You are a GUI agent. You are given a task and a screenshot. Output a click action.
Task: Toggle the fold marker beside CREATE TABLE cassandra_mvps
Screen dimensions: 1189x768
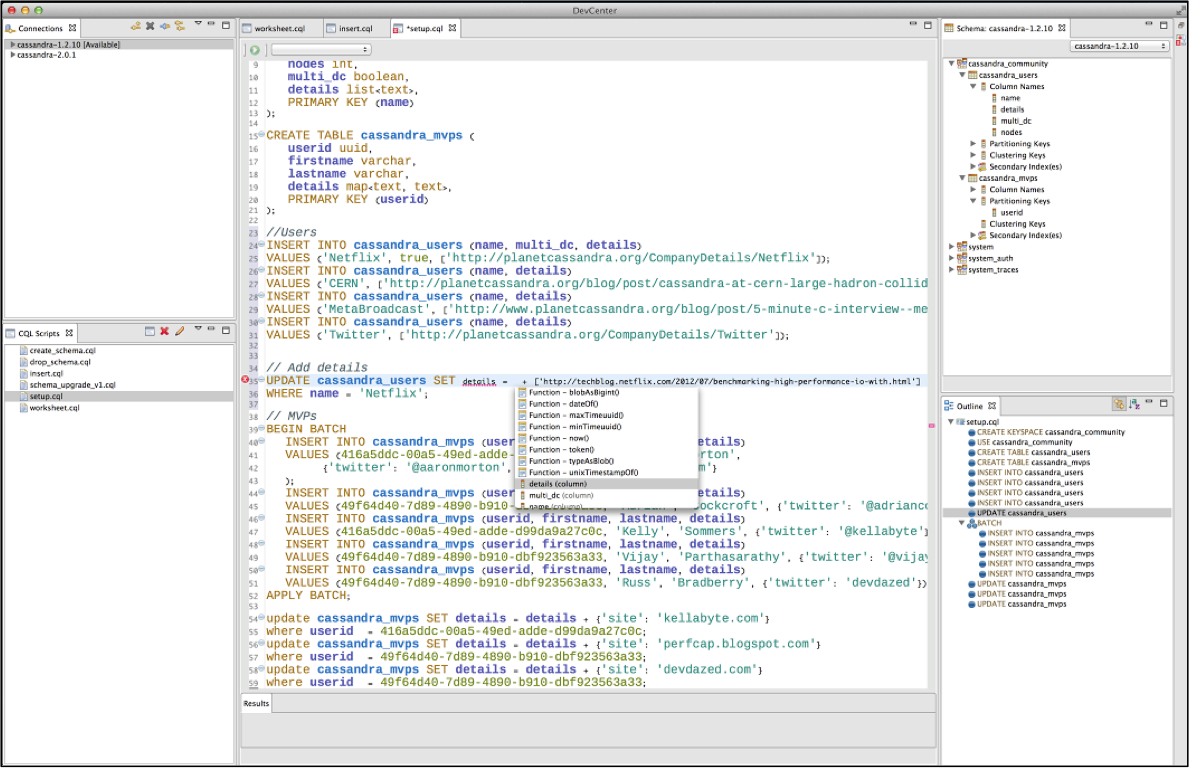[x=261, y=135]
